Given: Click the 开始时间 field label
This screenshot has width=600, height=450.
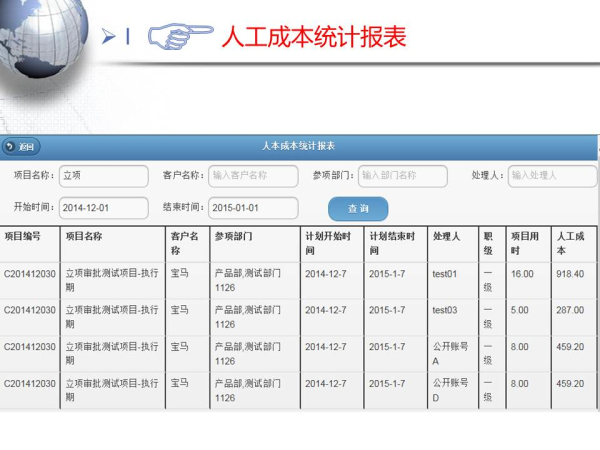Looking at the screenshot, I should click(34, 207).
